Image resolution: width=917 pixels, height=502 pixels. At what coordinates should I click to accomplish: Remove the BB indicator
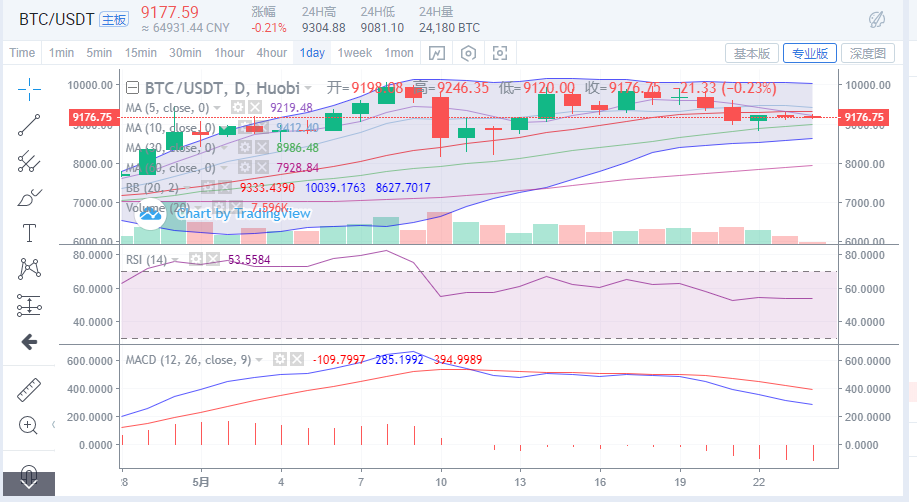225,188
